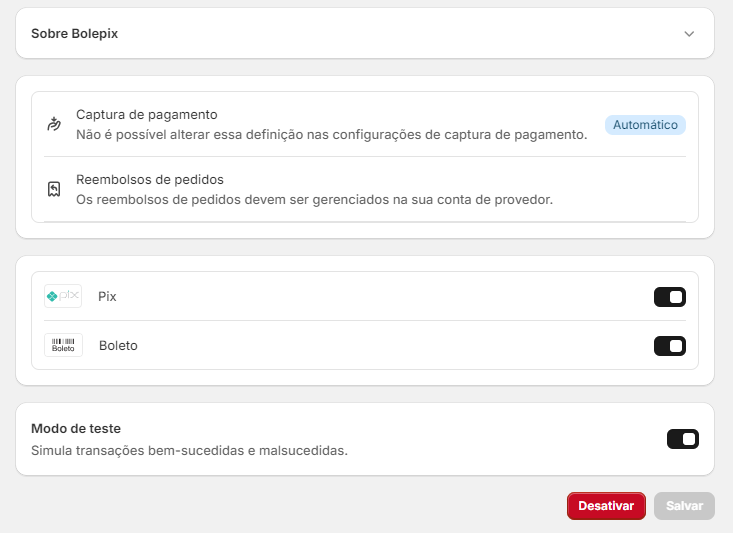The image size is (733, 533).
Task: Click the Modo de teste heading
Action: pyautogui.click(x=76, y=428)
